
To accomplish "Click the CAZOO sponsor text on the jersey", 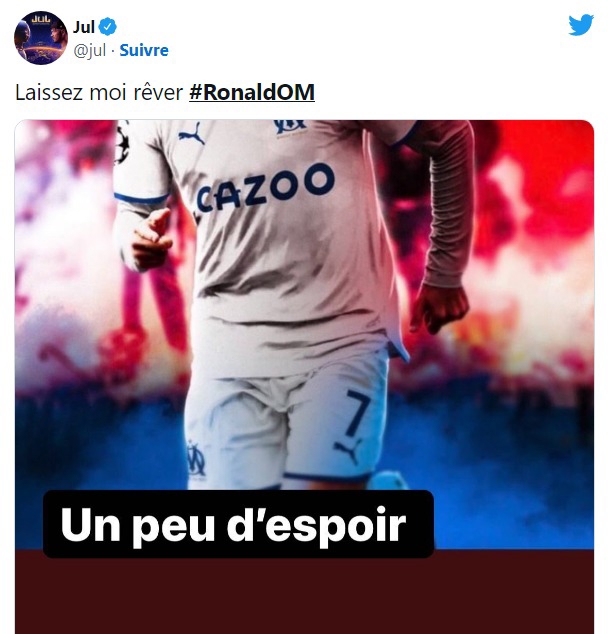I will (265, 188).
